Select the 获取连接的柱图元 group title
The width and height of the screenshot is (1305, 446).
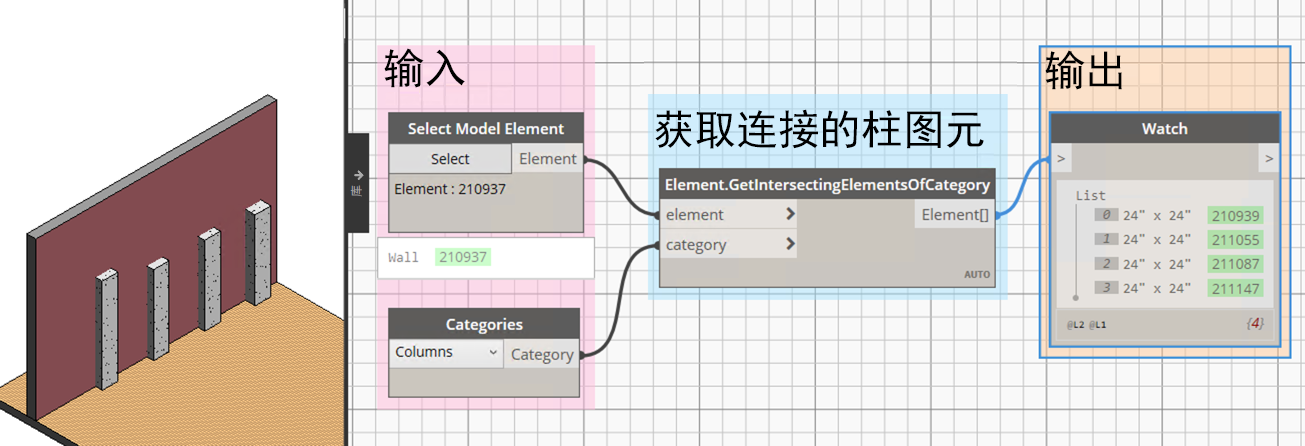819,130
